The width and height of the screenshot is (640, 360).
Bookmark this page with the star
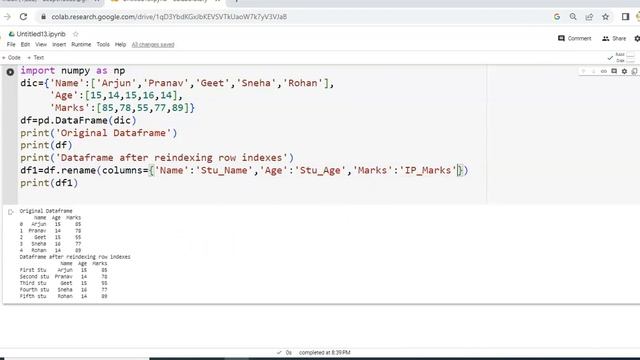tap(606, 17)
